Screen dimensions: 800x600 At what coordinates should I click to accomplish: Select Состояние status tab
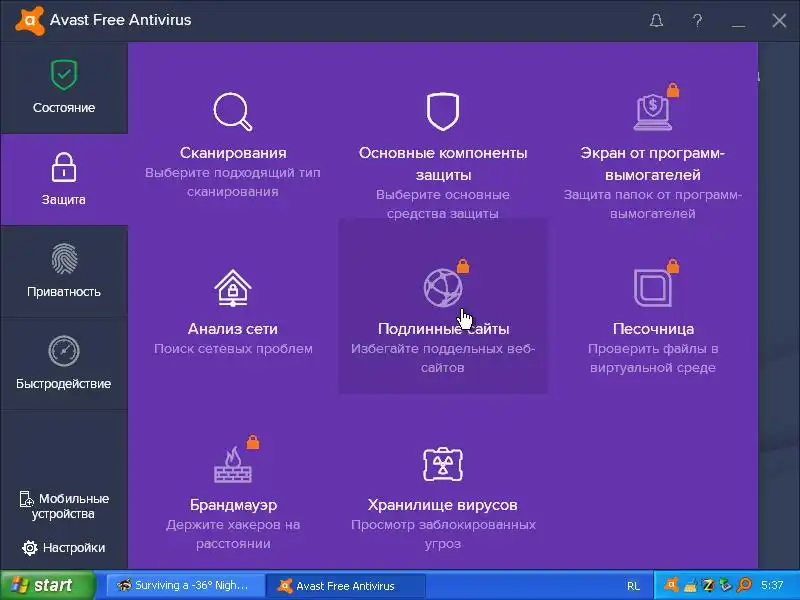click(x=64, y=88)
